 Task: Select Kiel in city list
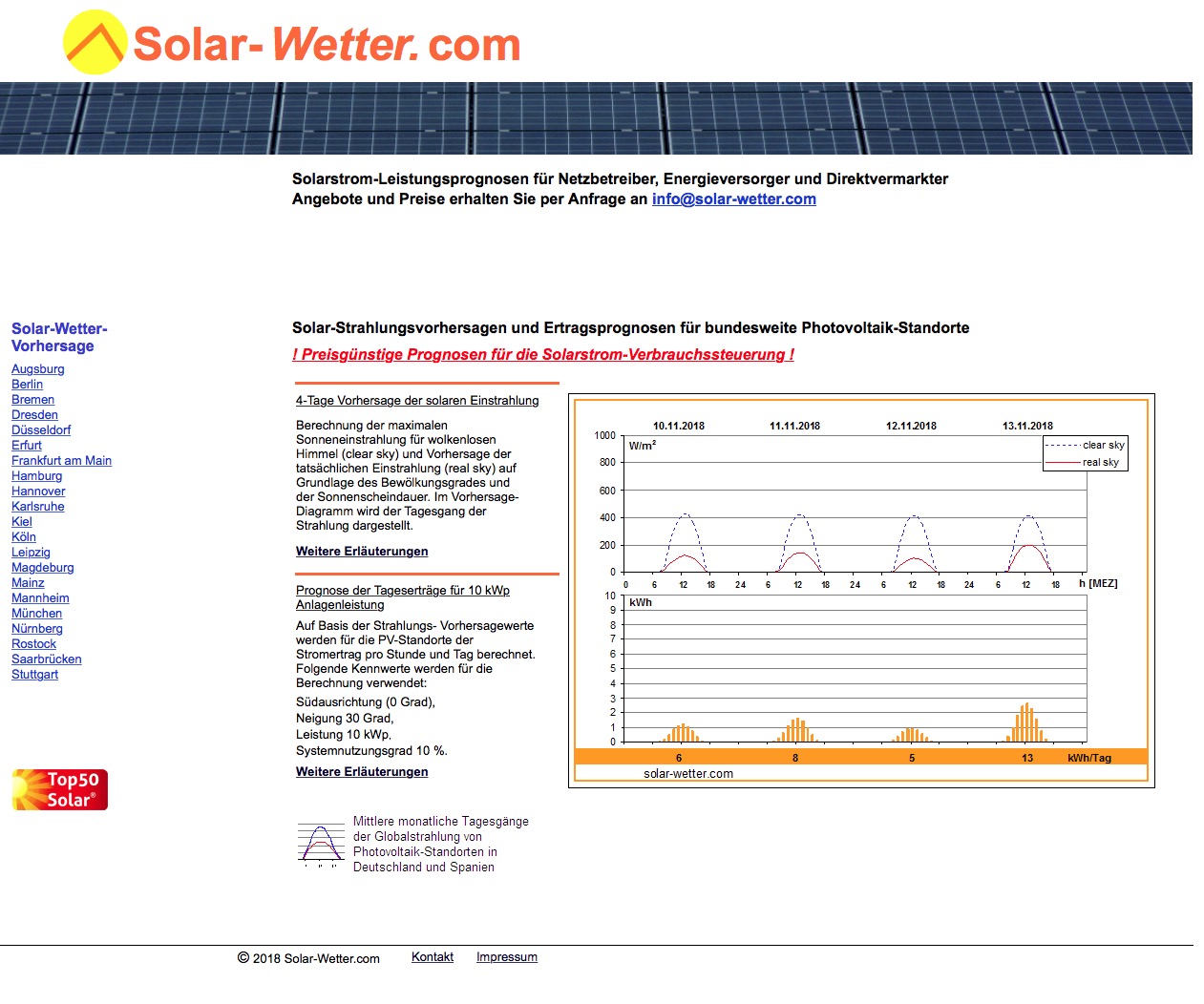22,521
